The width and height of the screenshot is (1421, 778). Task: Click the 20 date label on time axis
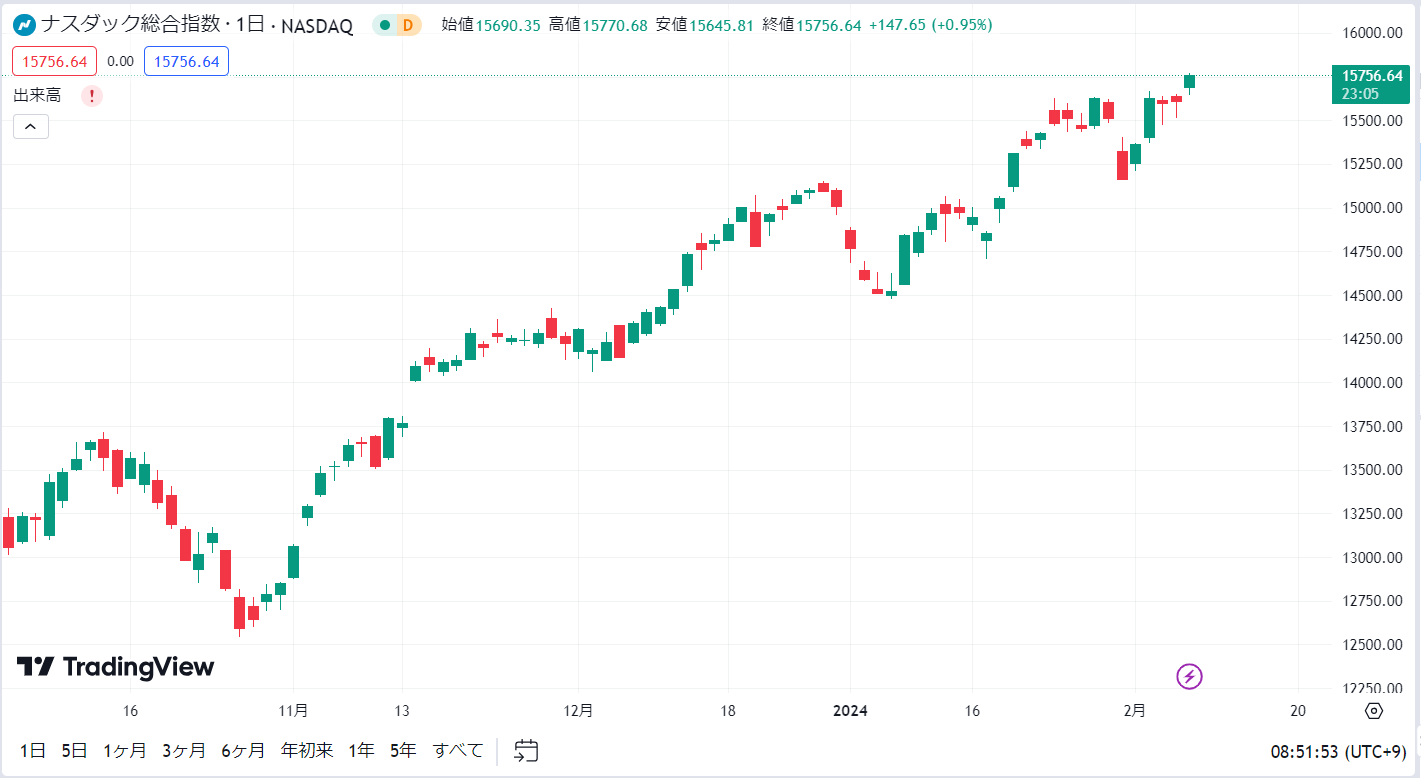click(1298, 711)
